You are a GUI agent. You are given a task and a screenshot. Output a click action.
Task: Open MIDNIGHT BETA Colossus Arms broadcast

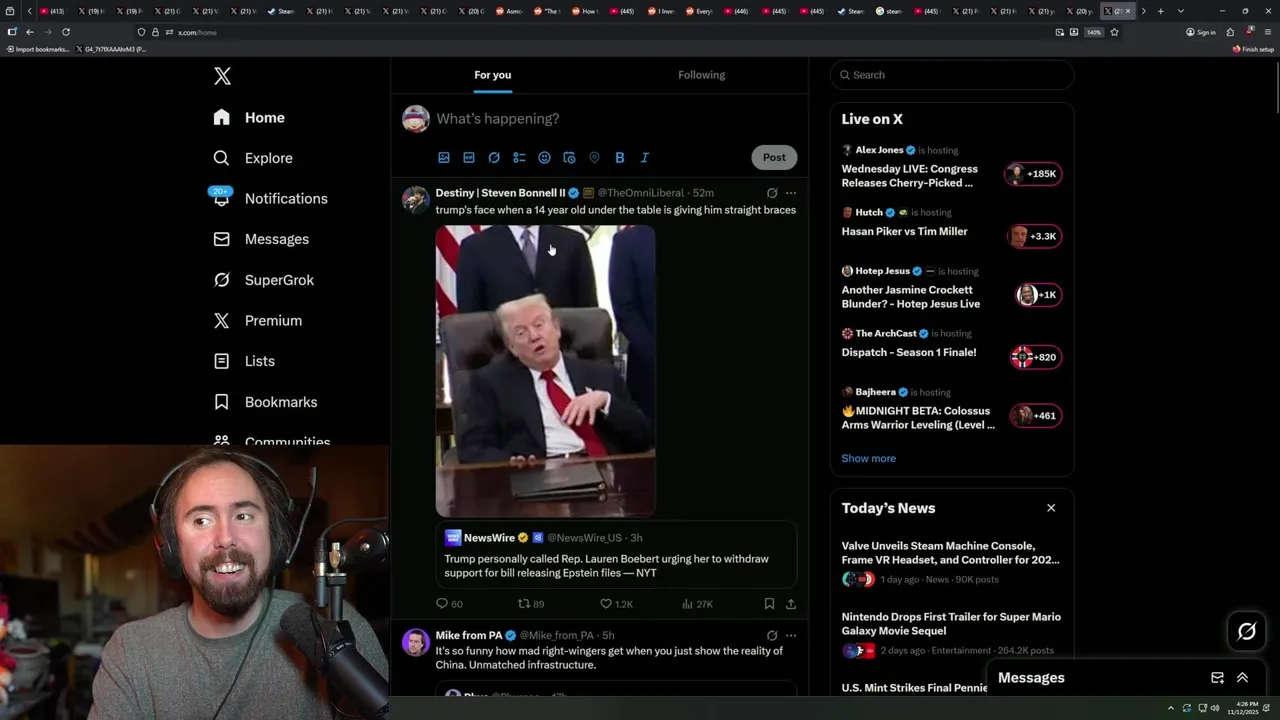(952, 409)
